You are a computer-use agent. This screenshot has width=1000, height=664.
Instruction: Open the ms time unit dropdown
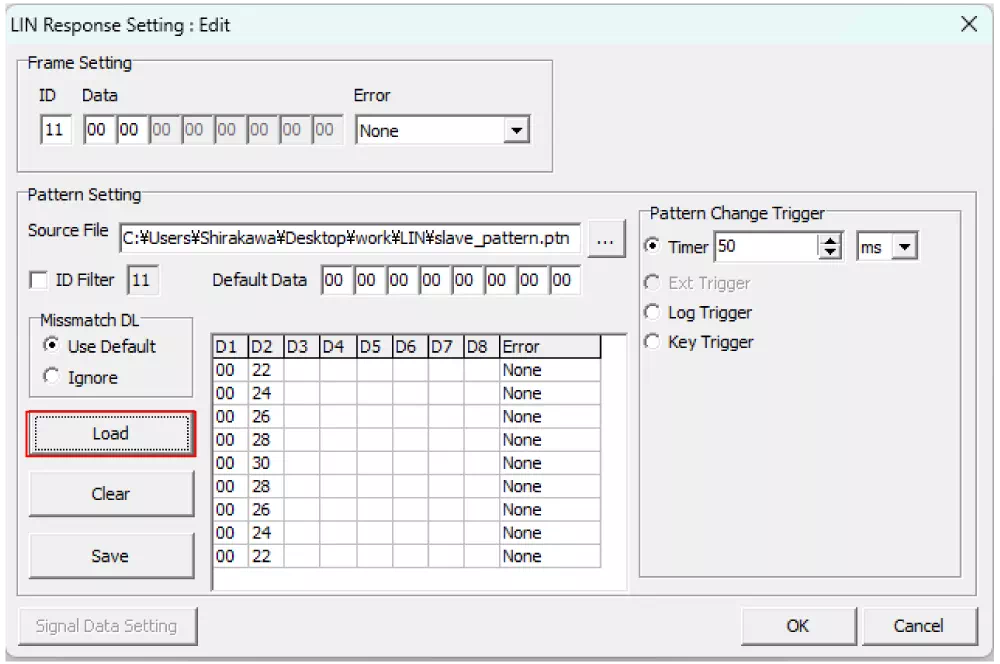pyautogui.click(x=906, y=245)
